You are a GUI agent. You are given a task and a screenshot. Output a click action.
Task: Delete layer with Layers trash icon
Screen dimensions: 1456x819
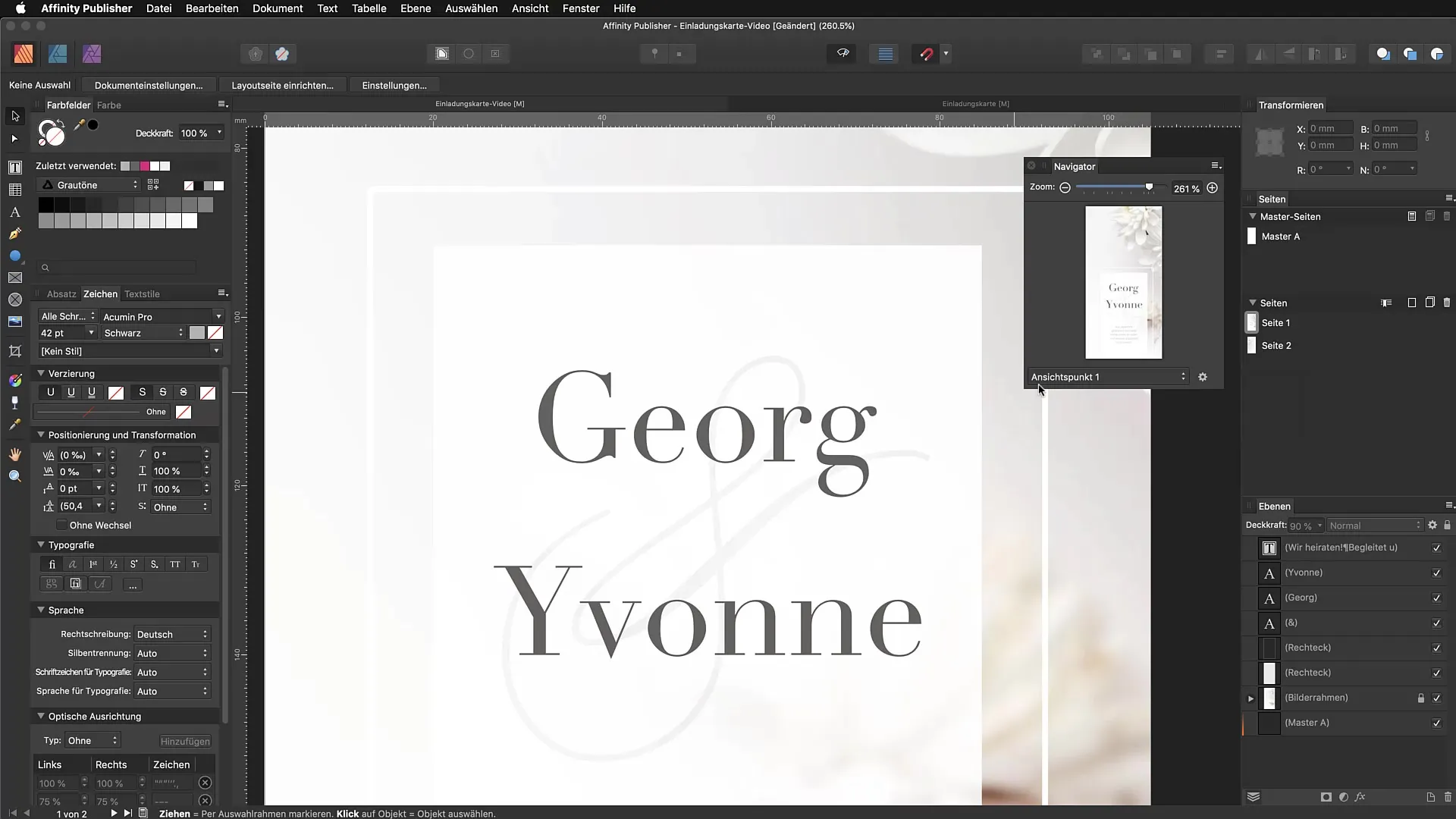tap(1448, 797)
